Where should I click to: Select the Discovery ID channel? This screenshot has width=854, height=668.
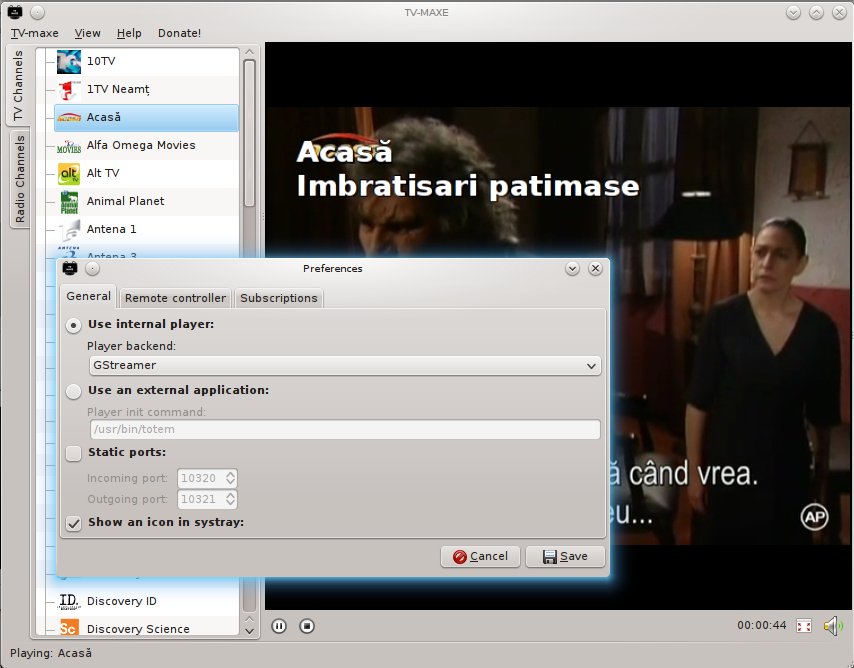point(146,602)
